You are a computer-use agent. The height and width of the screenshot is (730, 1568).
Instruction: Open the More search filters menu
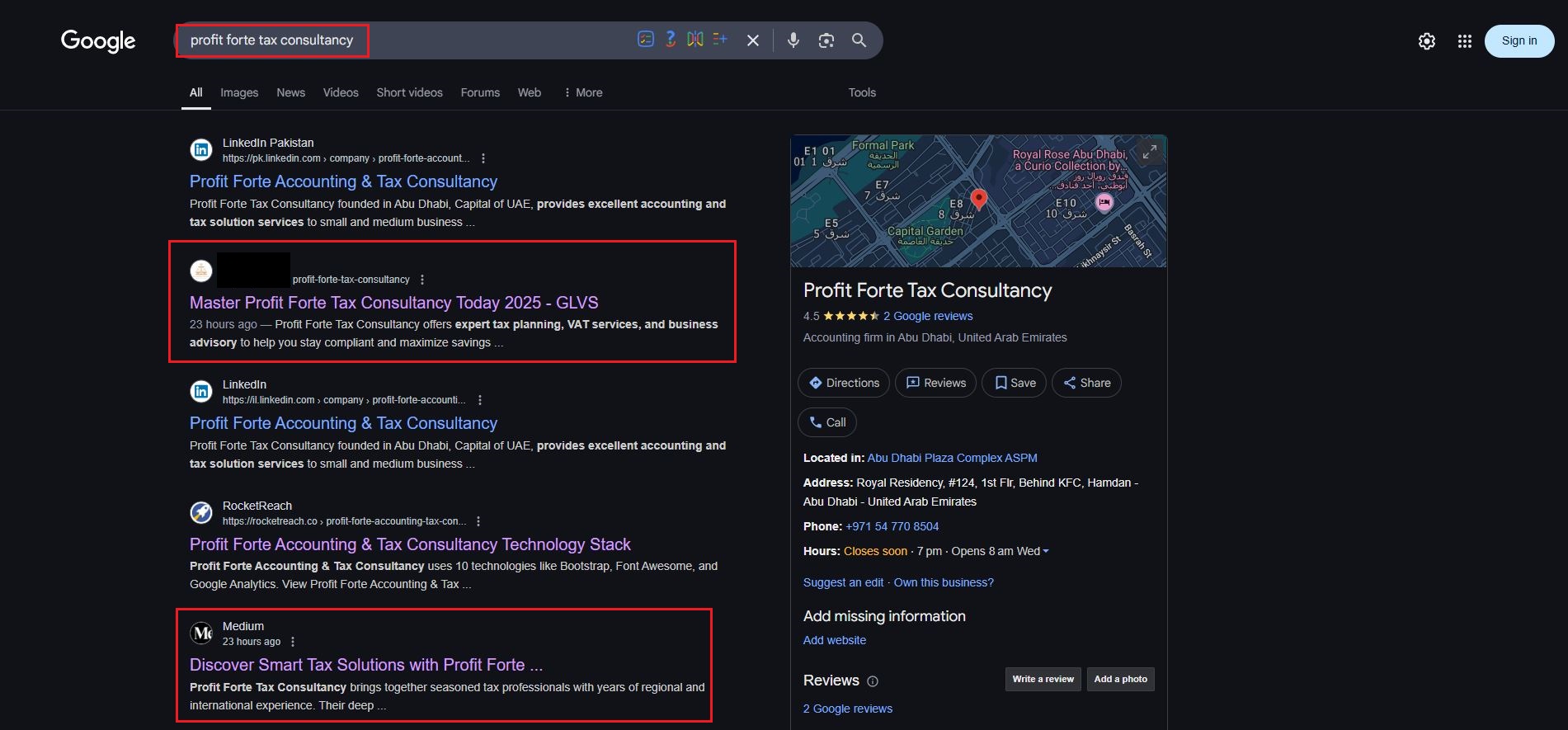click(x=583, y=92)
